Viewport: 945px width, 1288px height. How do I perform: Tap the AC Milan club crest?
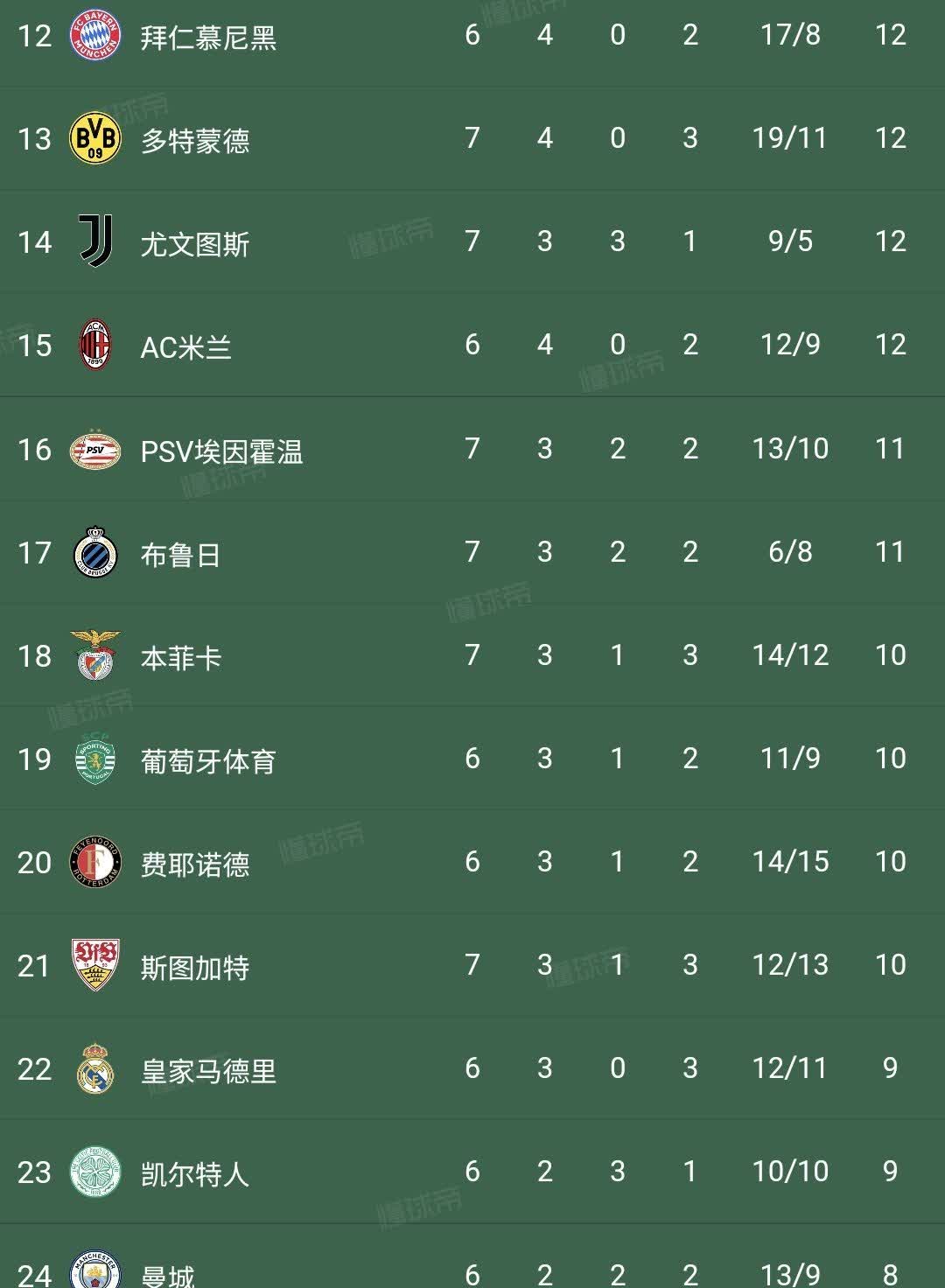pyautogui.click(x=94, y=345)
